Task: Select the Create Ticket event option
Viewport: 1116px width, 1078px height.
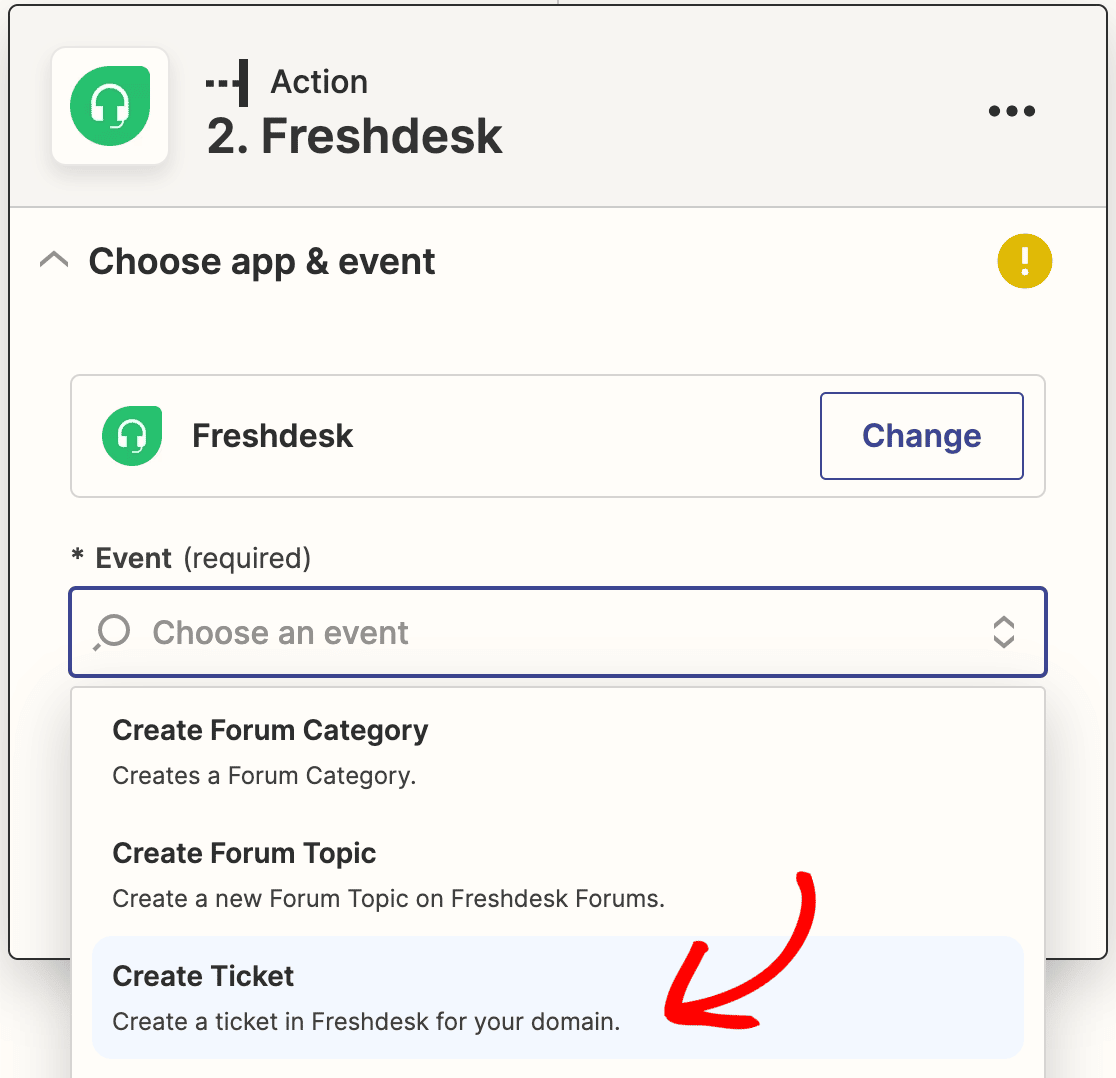Action: [558, 998]
